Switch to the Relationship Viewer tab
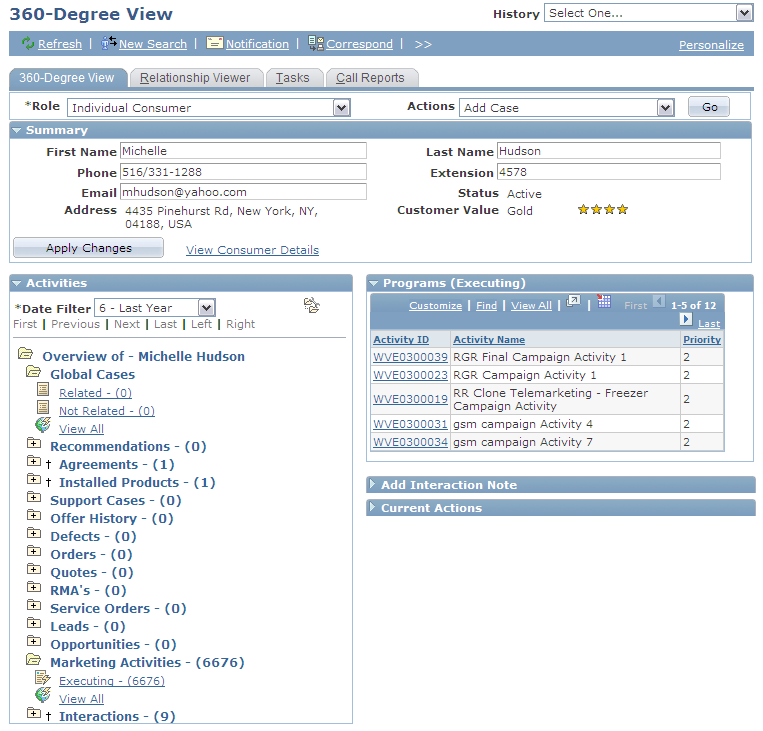The height and width of the screenshot is (731, 763). (195, 78)
